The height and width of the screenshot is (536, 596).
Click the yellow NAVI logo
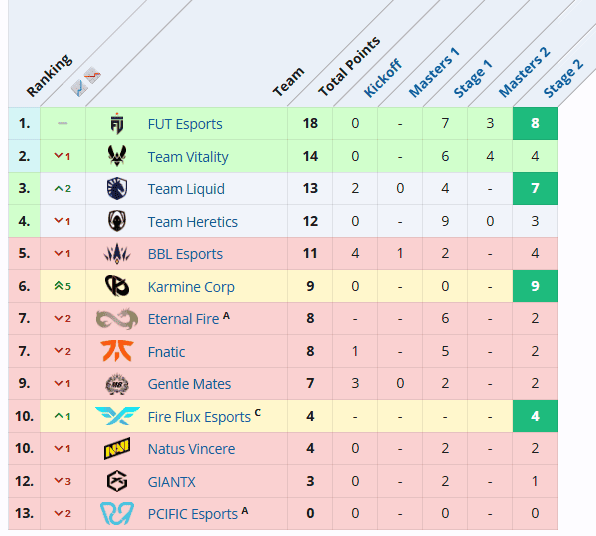coord(117,448)
